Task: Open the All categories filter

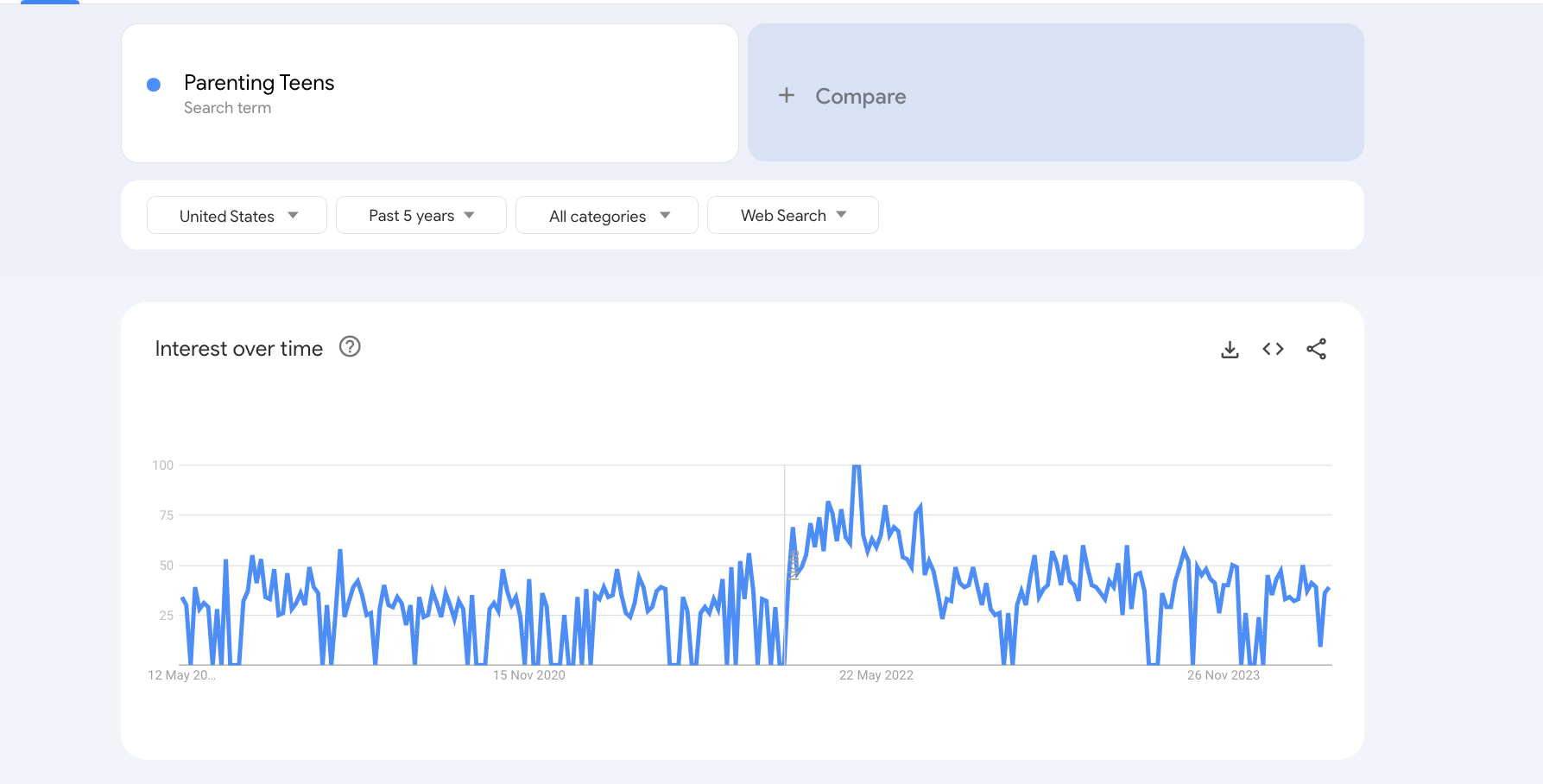Action: pos(606,216)
